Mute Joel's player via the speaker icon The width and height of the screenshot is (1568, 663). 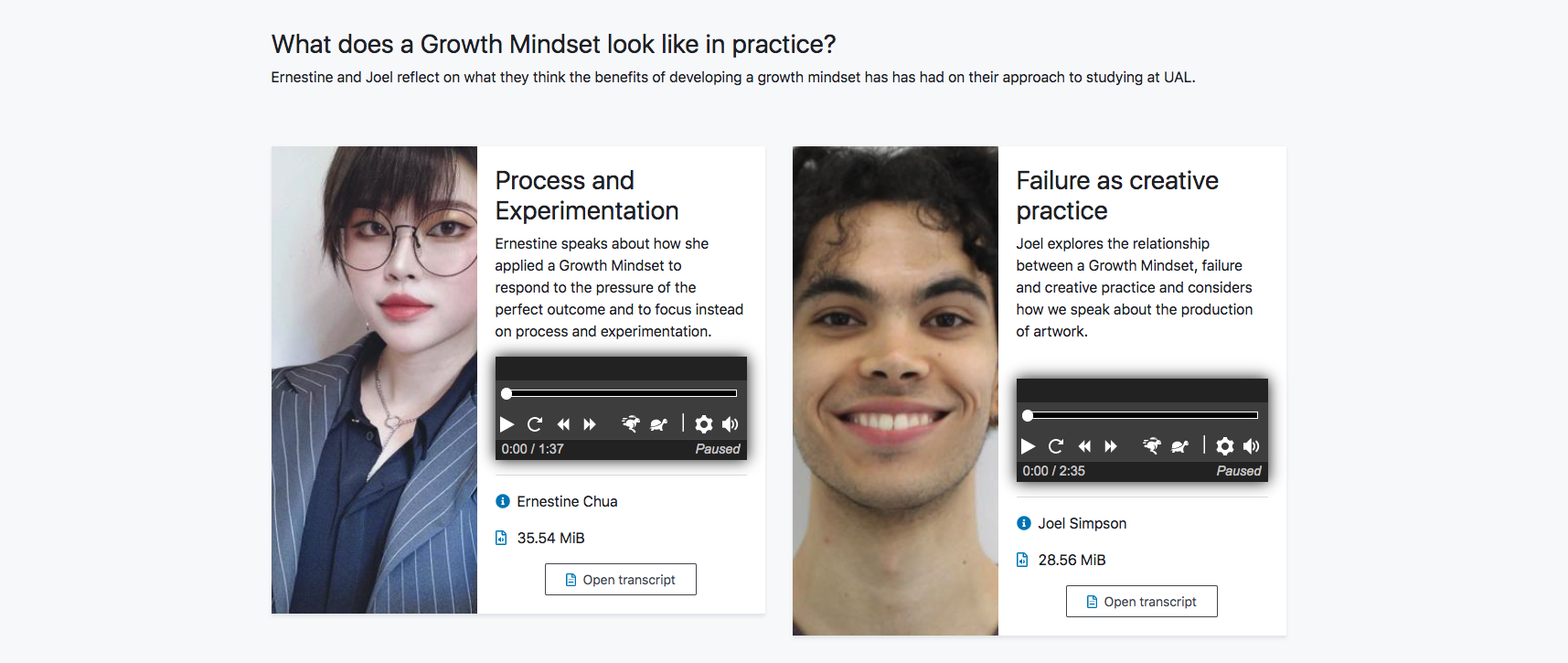(1252, 446)
